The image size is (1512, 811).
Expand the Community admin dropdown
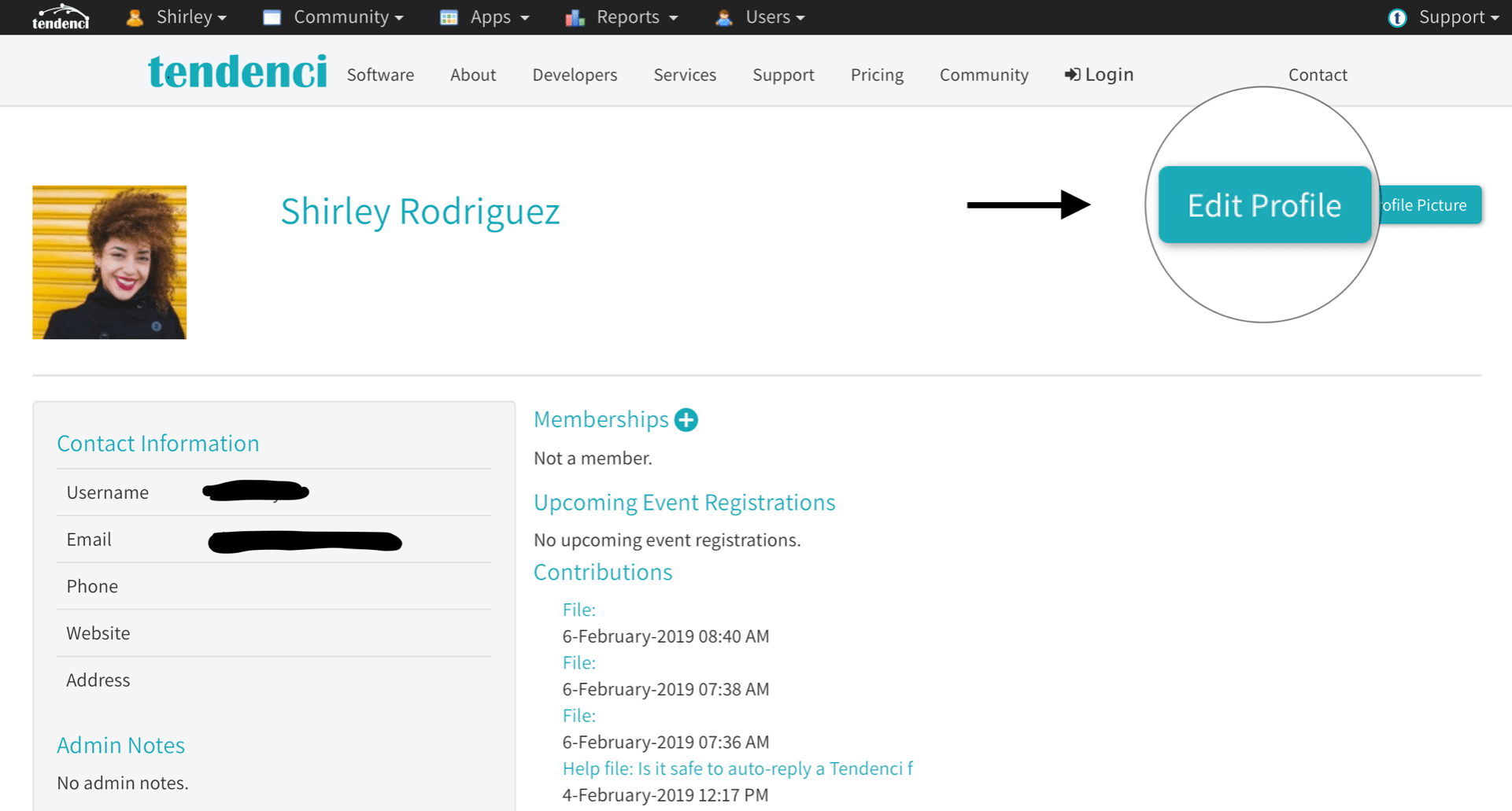pyautogui.click(x=349, y=17)
